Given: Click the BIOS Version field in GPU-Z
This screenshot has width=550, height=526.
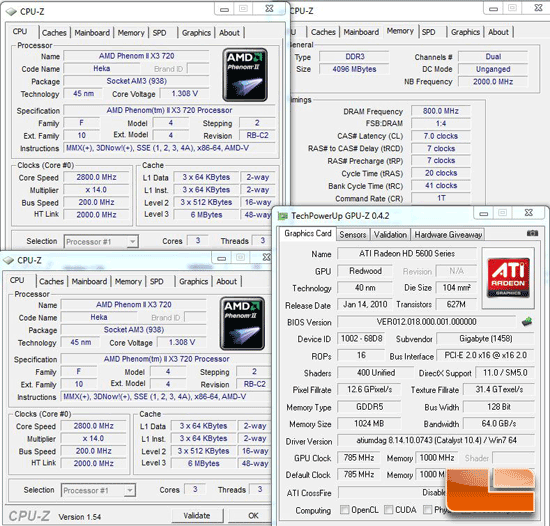Looking at the screenshot, I should 427,322.
